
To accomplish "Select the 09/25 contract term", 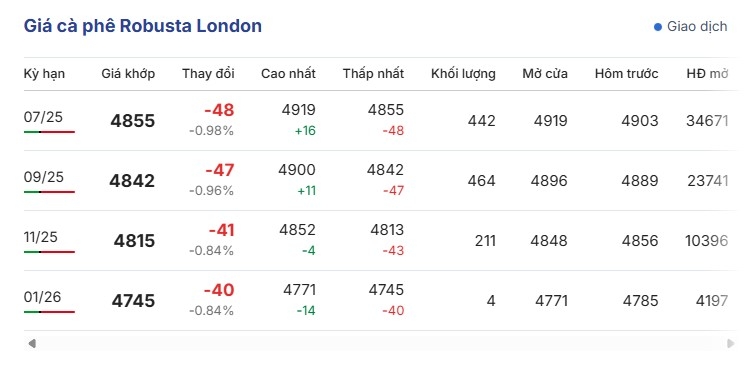I will 43,177.
